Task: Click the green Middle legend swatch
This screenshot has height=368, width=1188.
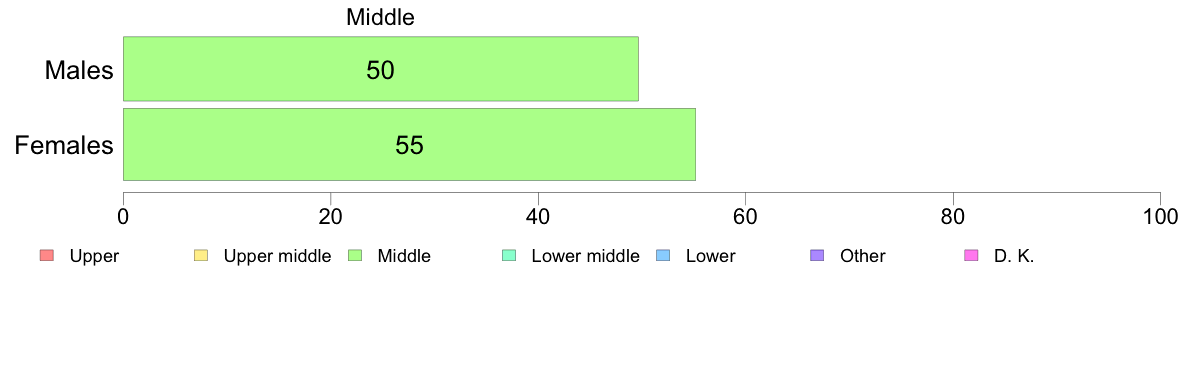Action: (354, 256)
